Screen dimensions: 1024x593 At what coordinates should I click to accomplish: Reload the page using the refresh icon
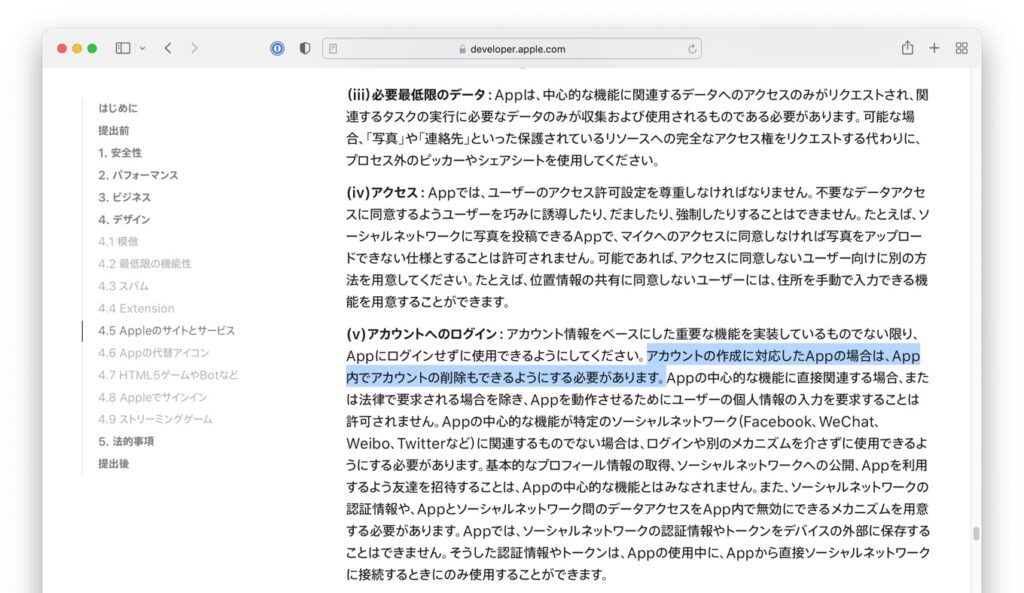click(691, 47)
